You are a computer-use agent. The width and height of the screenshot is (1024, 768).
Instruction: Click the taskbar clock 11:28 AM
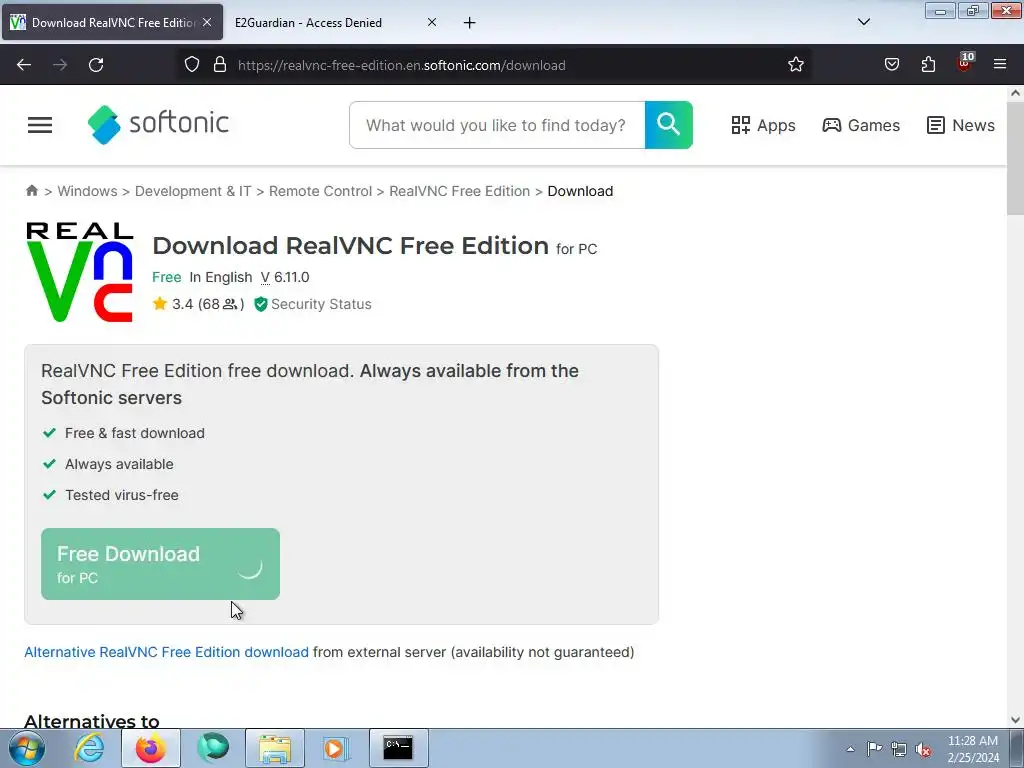[972, 741]
